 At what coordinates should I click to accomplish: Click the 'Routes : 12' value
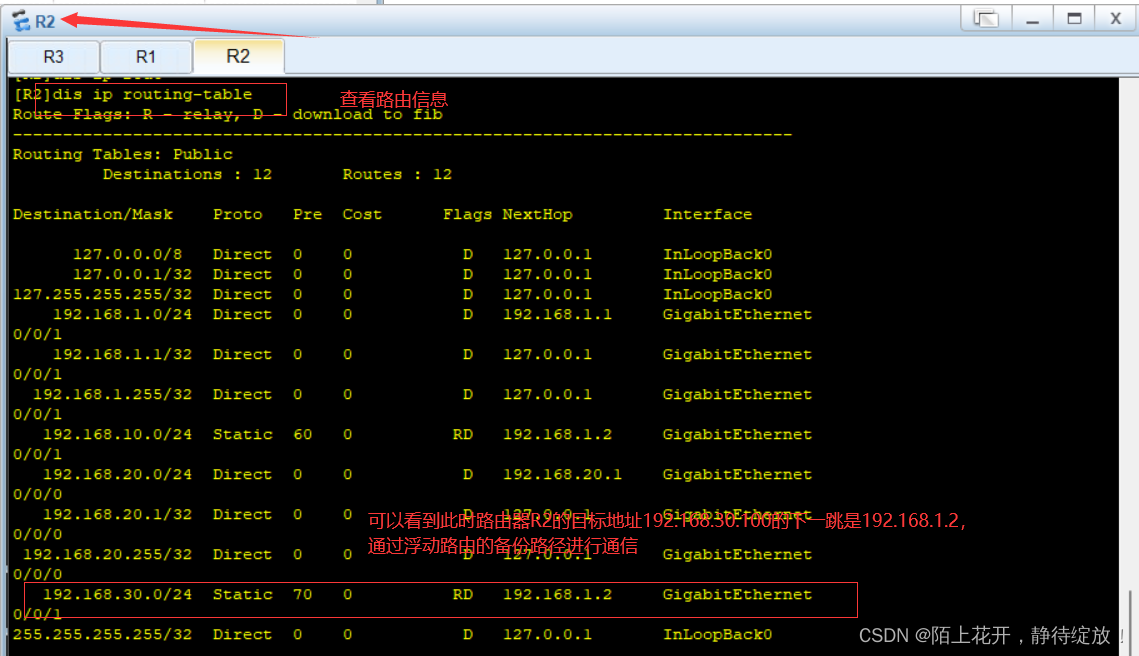coord(397,174)
